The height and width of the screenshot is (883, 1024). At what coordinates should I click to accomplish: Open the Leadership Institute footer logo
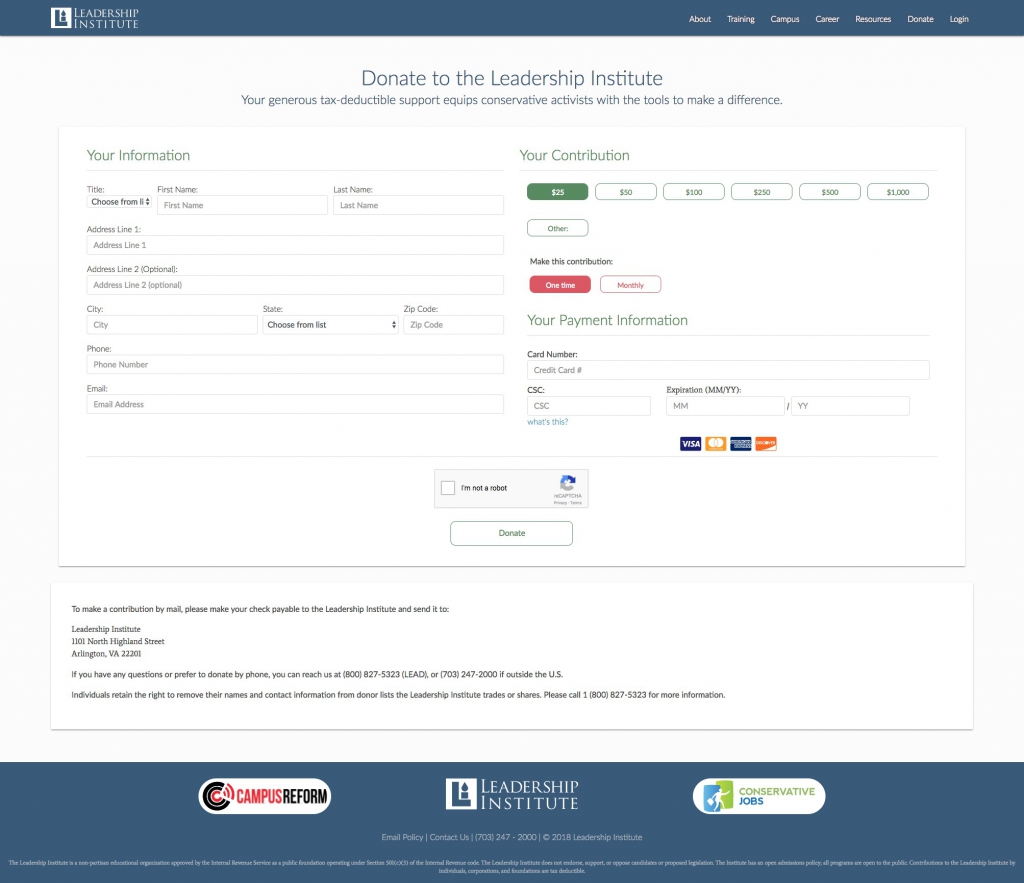click(x=512, y=794)
